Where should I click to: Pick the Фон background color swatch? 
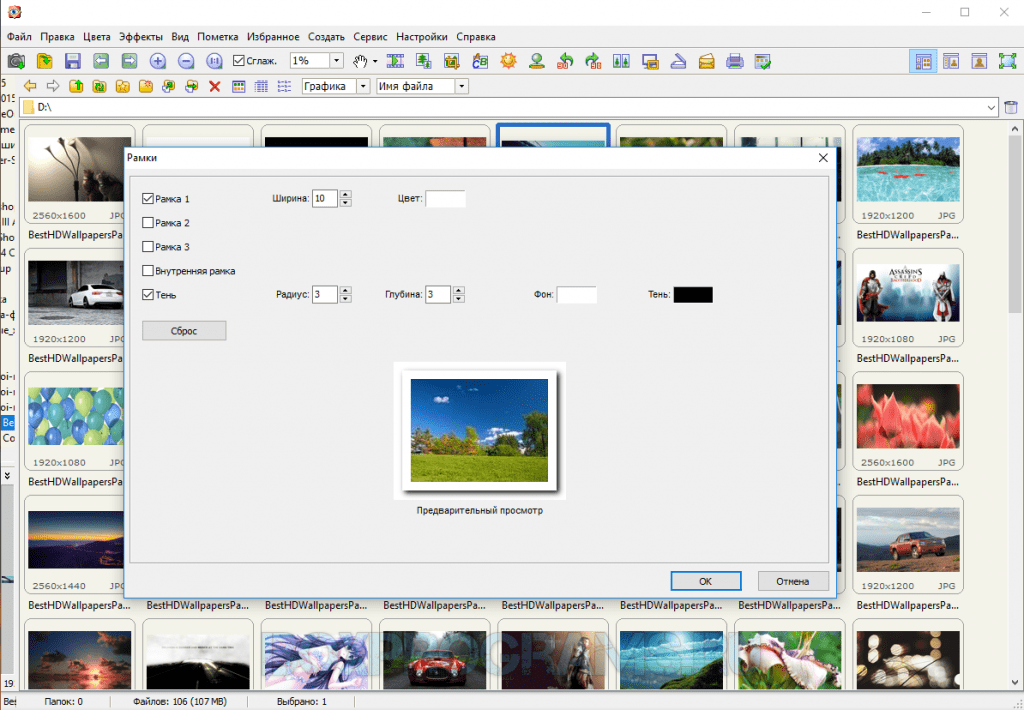[x=577, y=295]
